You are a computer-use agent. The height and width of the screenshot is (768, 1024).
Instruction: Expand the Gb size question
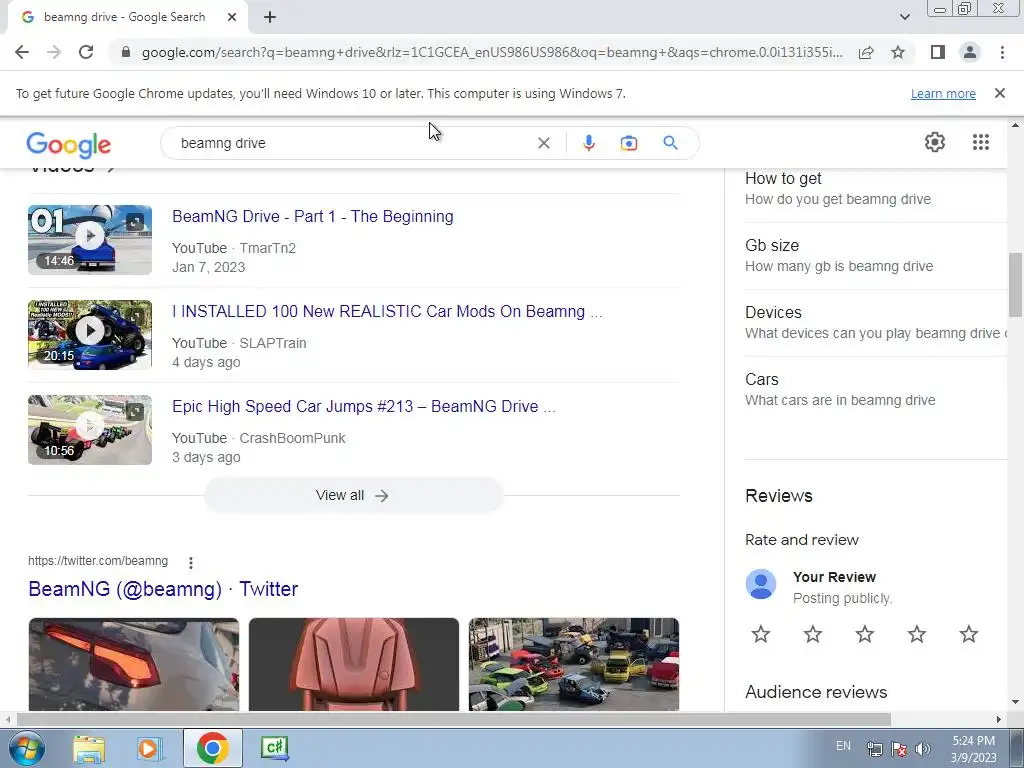876,256
